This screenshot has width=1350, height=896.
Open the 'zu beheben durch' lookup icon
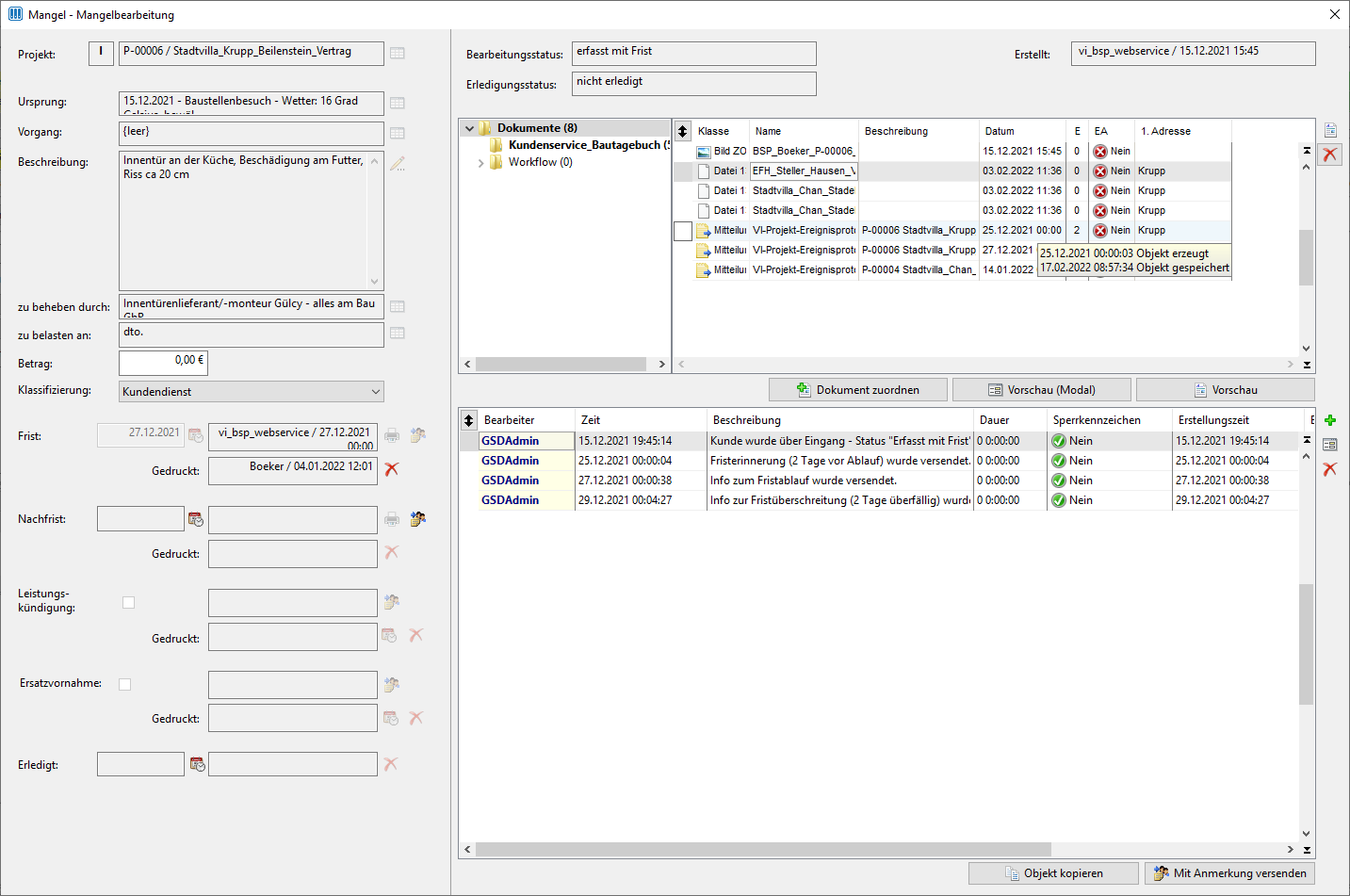click(398, 306)
